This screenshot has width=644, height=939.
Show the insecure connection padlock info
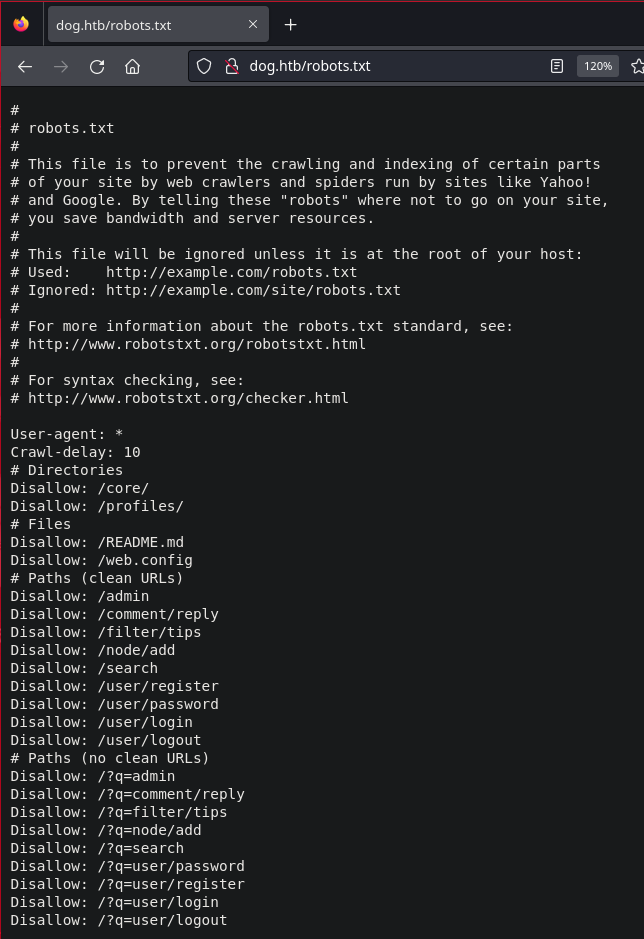point(231,66)
